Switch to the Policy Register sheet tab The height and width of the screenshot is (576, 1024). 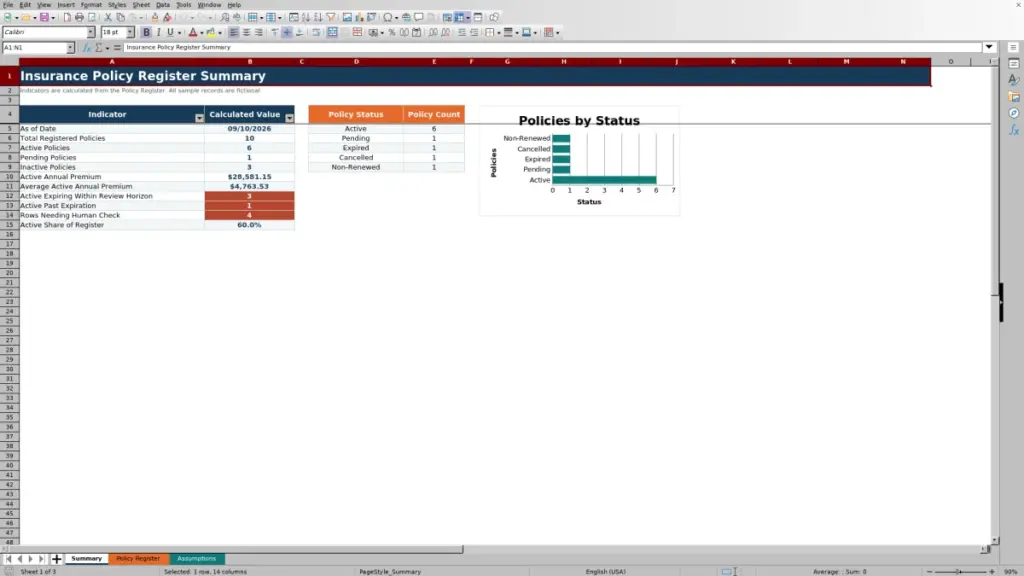(x=138, y=559)
